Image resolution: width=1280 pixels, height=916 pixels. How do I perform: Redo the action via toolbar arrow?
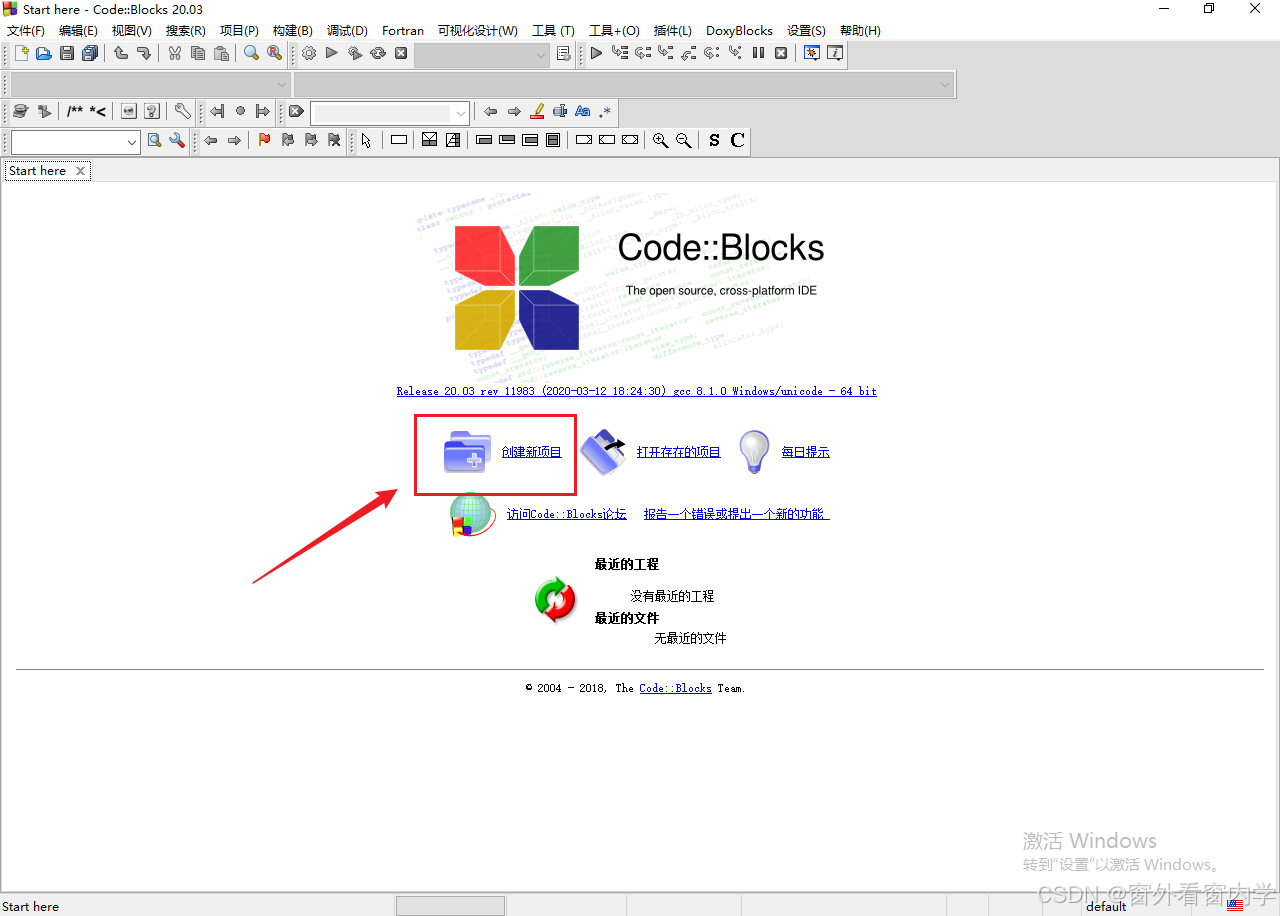point(144,54)
